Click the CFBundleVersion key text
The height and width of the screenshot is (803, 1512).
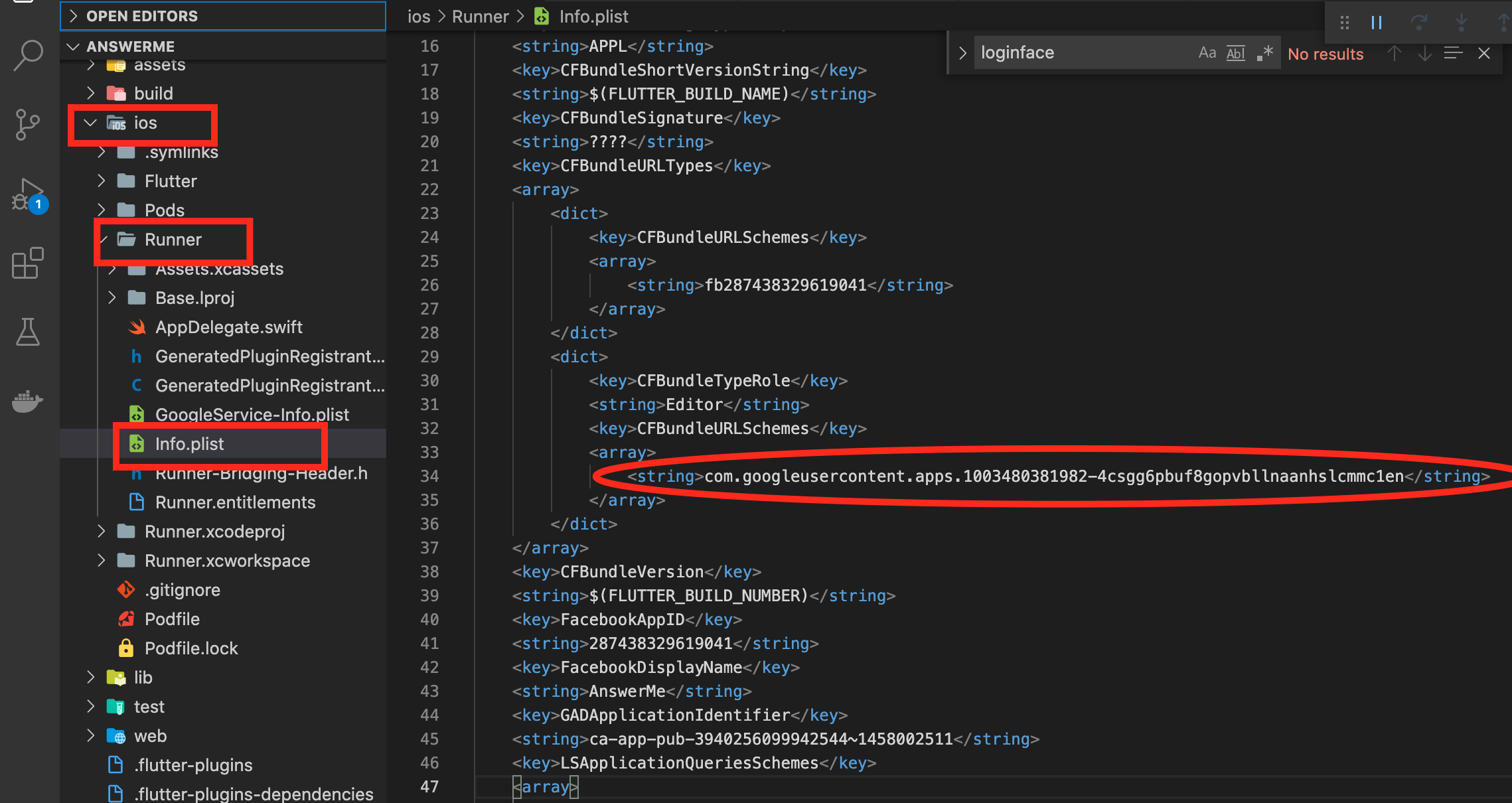coord(632,571)
